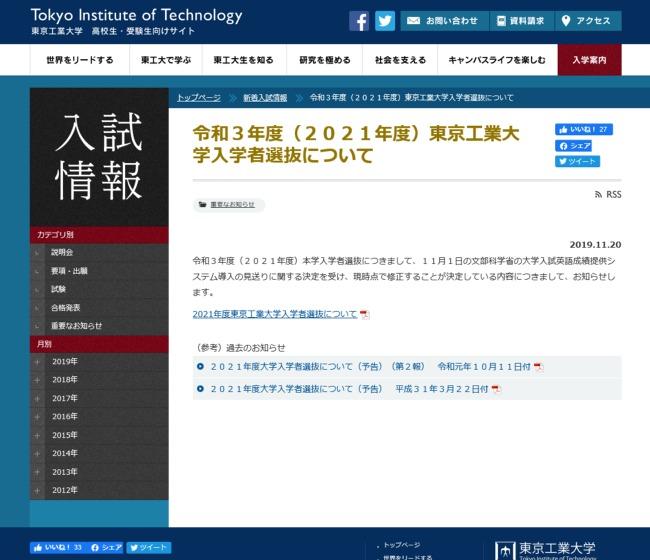This screenshot has width=650, height=560.
Task: Open the アクセス button in the header
Action: click(588, 21)
